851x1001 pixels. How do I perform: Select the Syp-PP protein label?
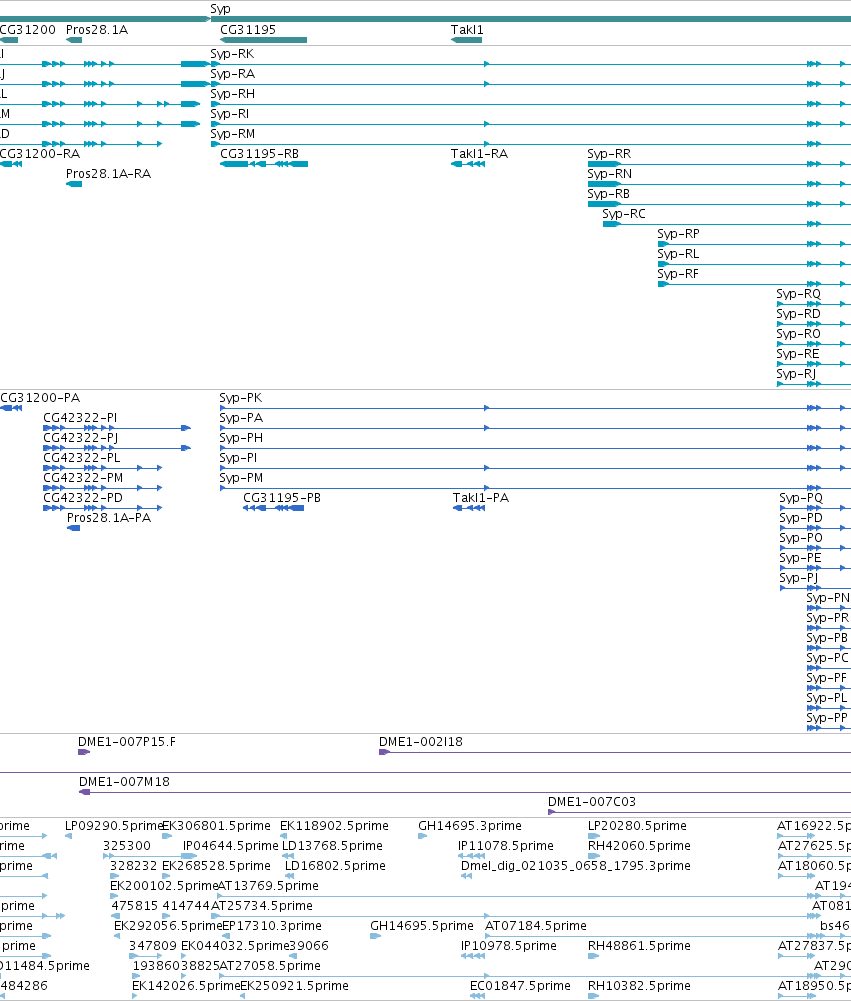tap(827, 718)
